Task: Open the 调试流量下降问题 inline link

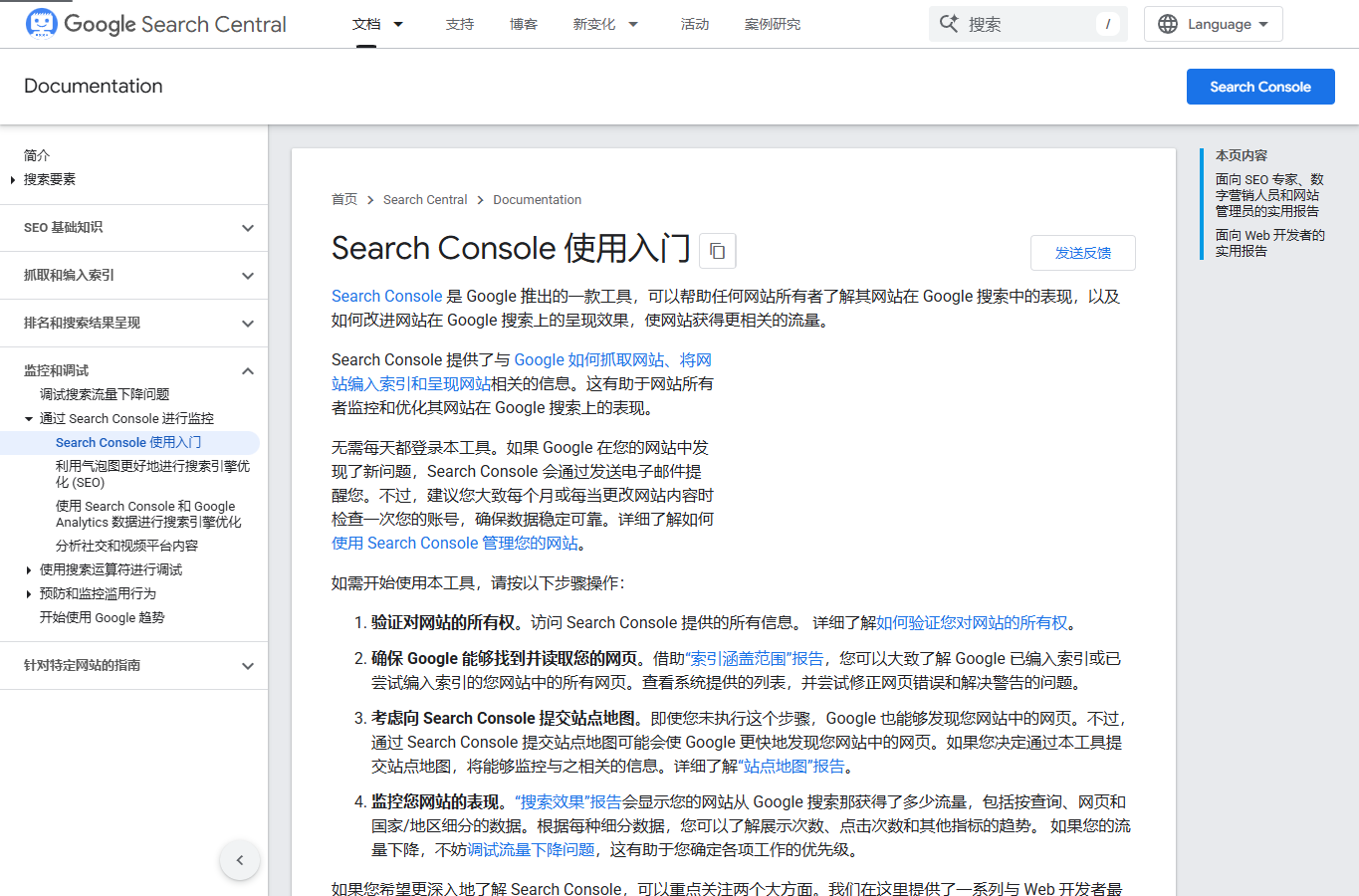Action: click(531, 850)
